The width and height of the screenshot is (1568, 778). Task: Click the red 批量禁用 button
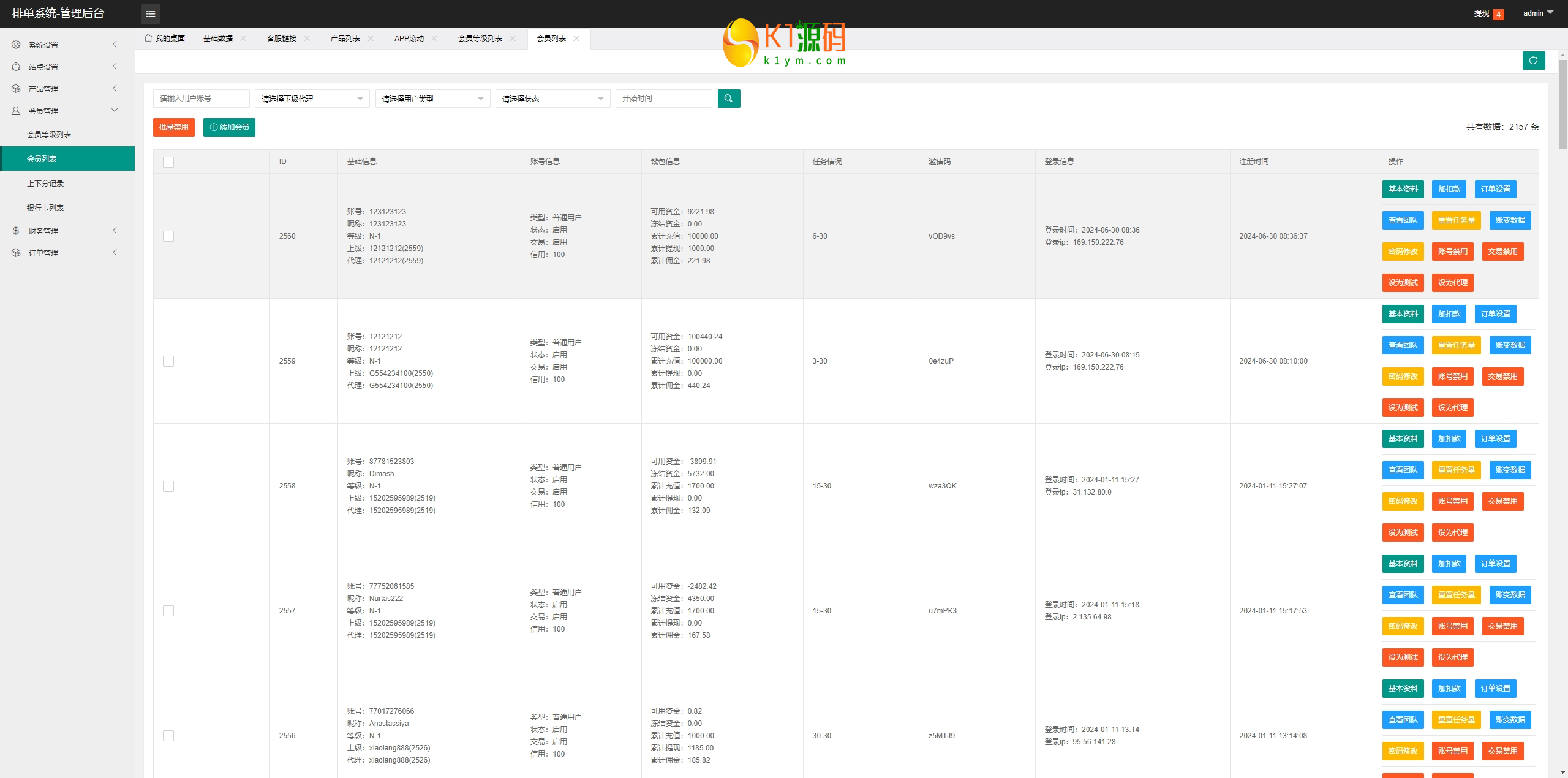point(173,127)
